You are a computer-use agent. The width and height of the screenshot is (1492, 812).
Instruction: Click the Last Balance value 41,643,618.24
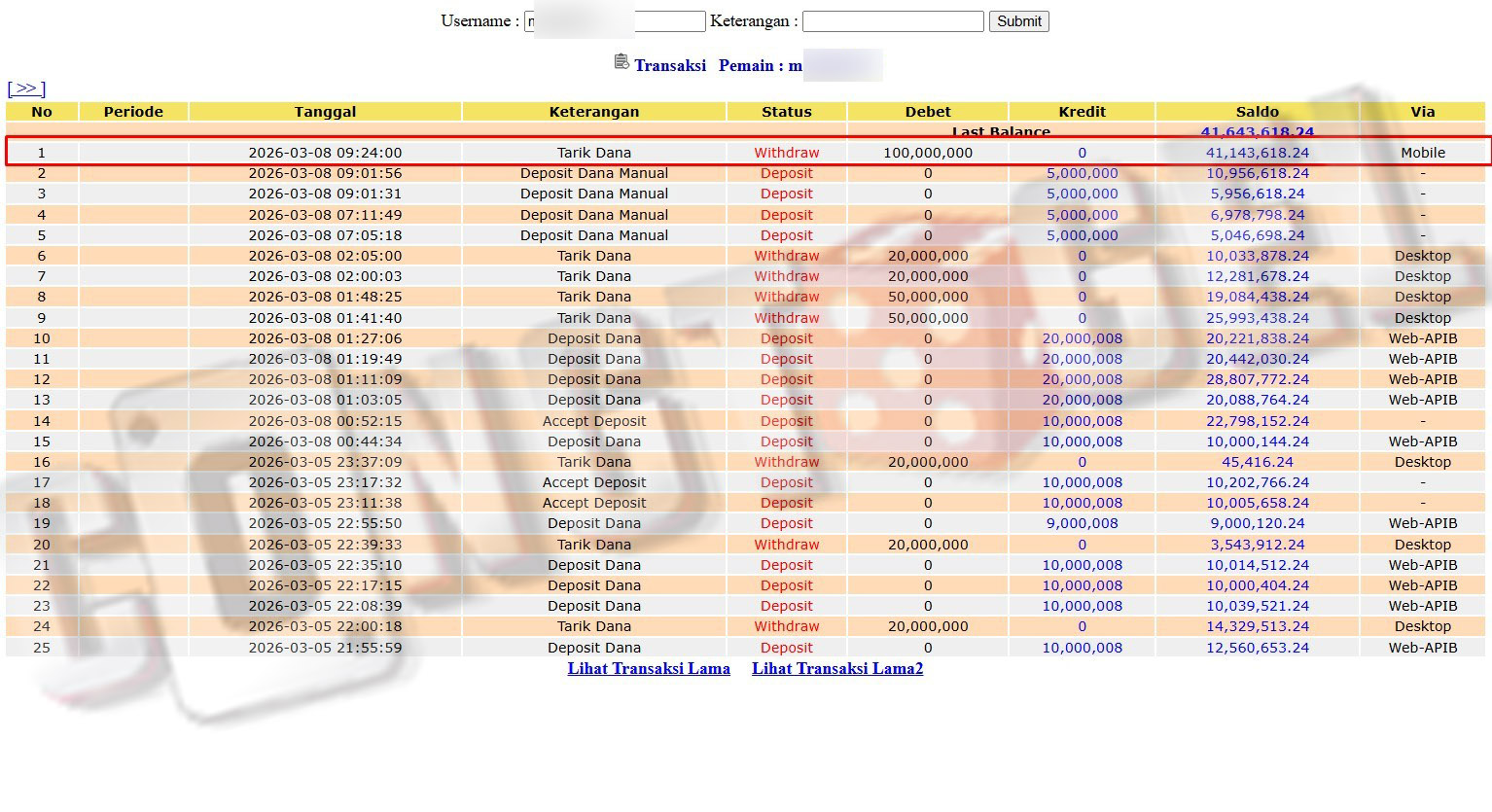coord(1257,132)
